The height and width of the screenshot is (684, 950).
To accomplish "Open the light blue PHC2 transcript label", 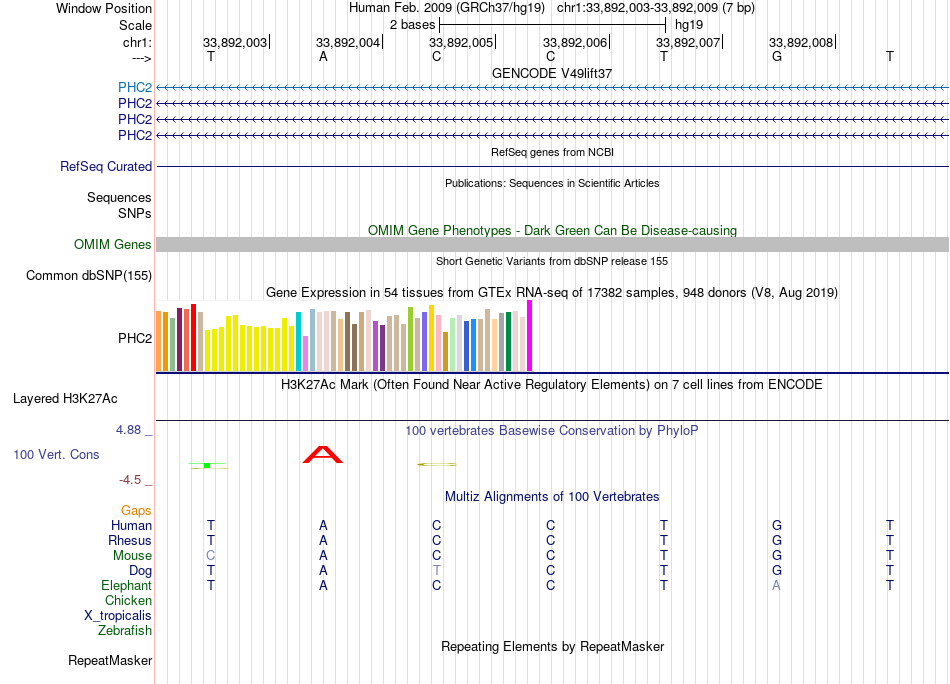I will (135, 87).
